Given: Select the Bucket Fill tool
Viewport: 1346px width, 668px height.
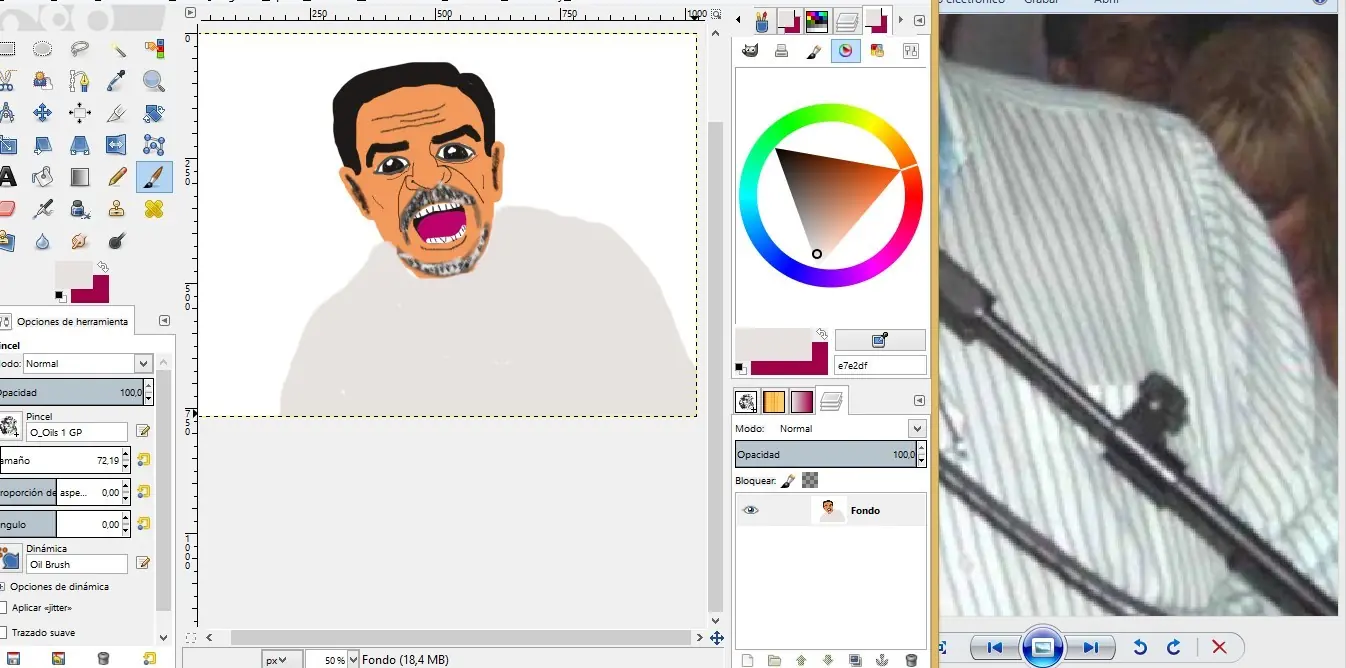Looking at the screenshot, I should (x=42, y=177).
